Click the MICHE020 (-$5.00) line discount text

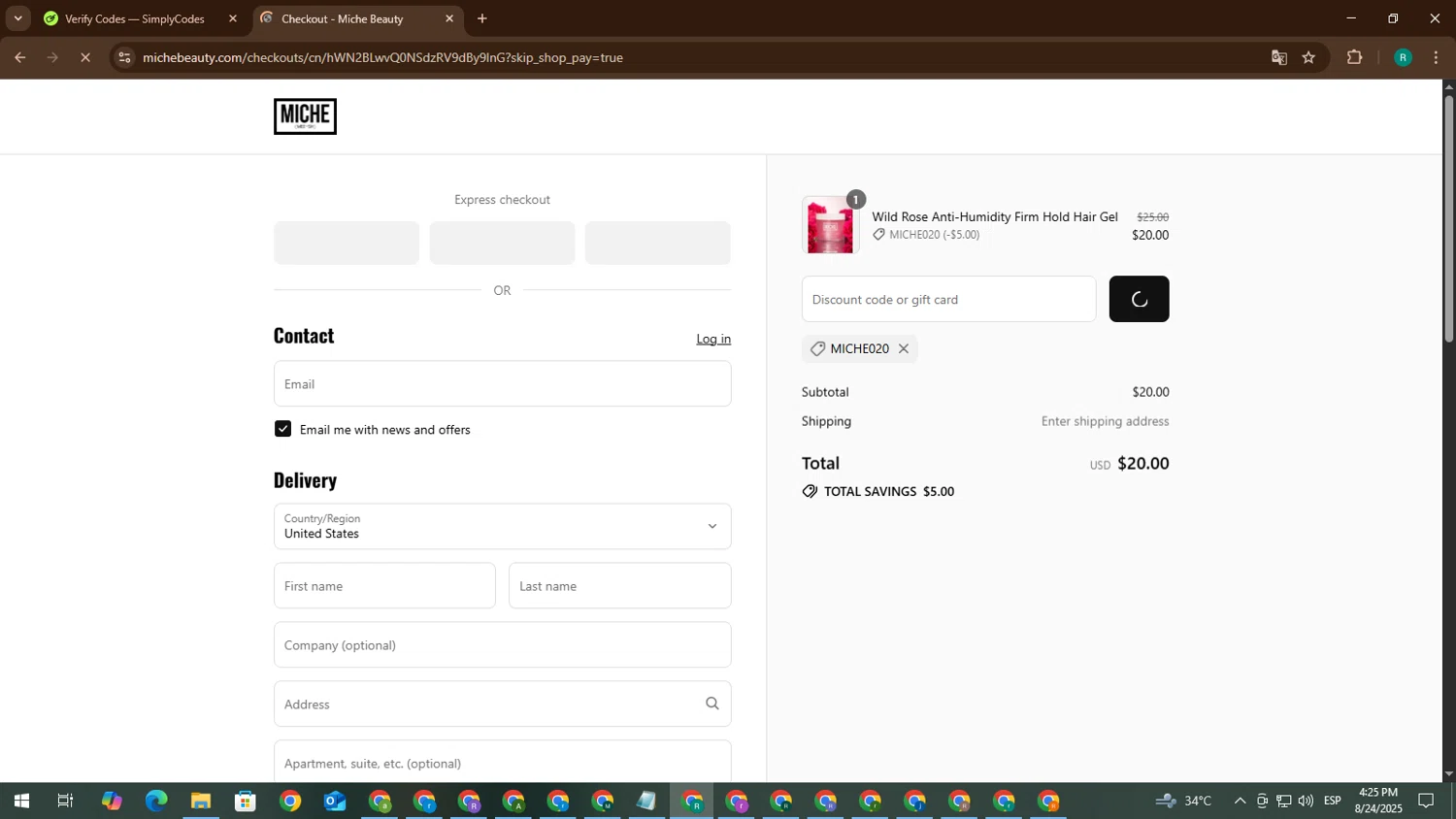point(934,235)
